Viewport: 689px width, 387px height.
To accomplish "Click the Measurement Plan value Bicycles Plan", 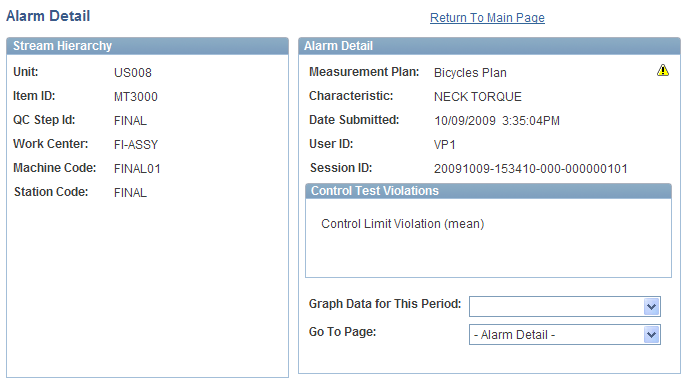I will pyautogui.click(x=470, y=72).
